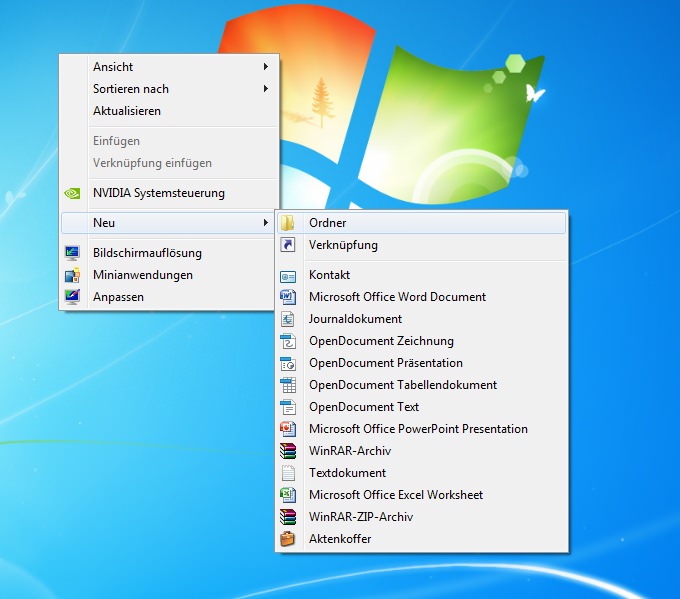Screen dimensions: 680x599
Task: Expand the Sortieren nach submenu arrow
Action: pyautogui.click(x=266, y=88)
